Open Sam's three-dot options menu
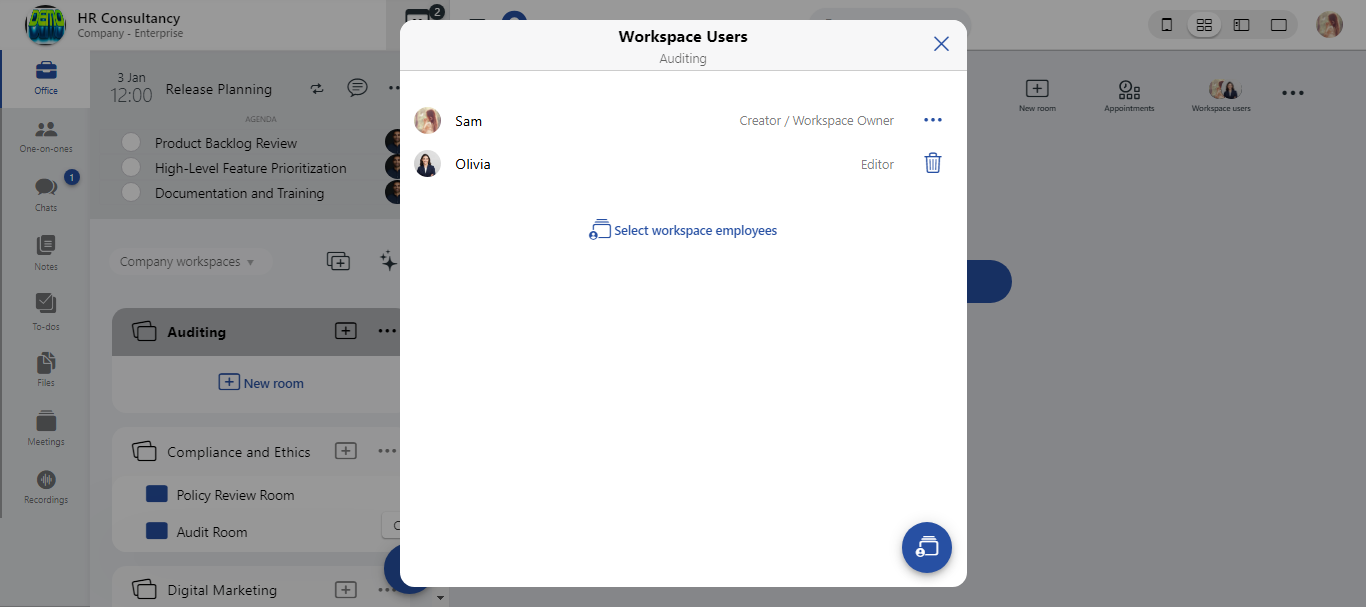This screenshot has width=1366, height=607. tap(932, 121)
